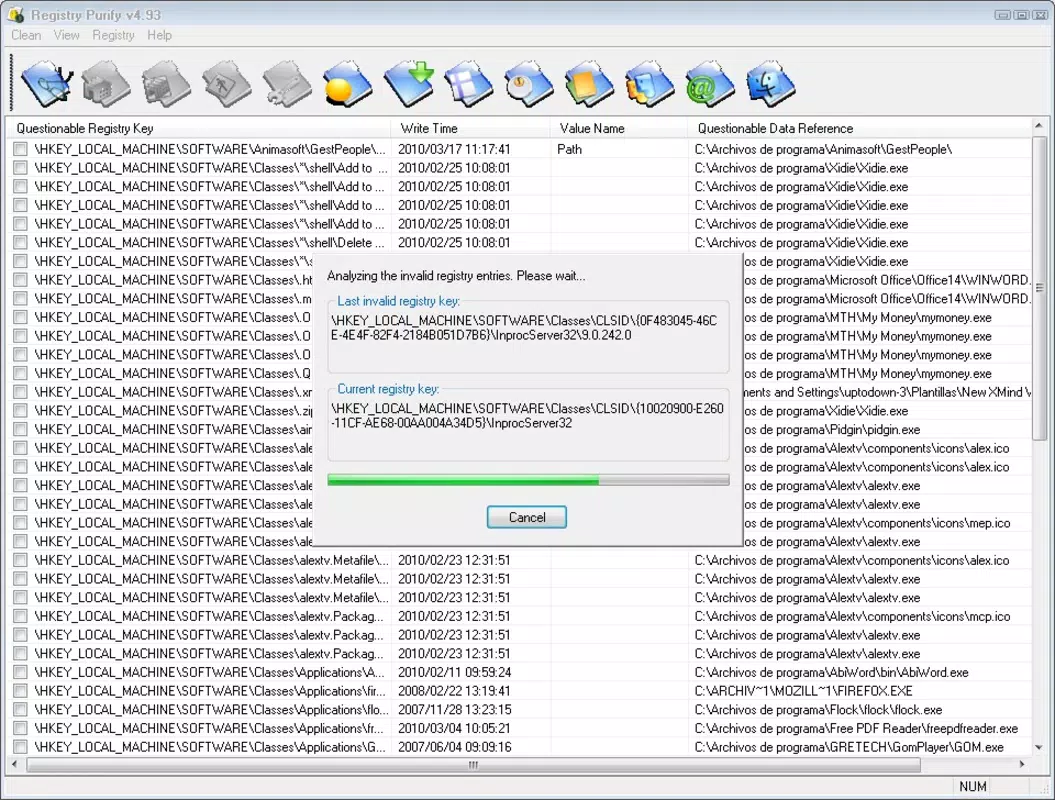
Task: Open the View menu
Action: [67, 35]
